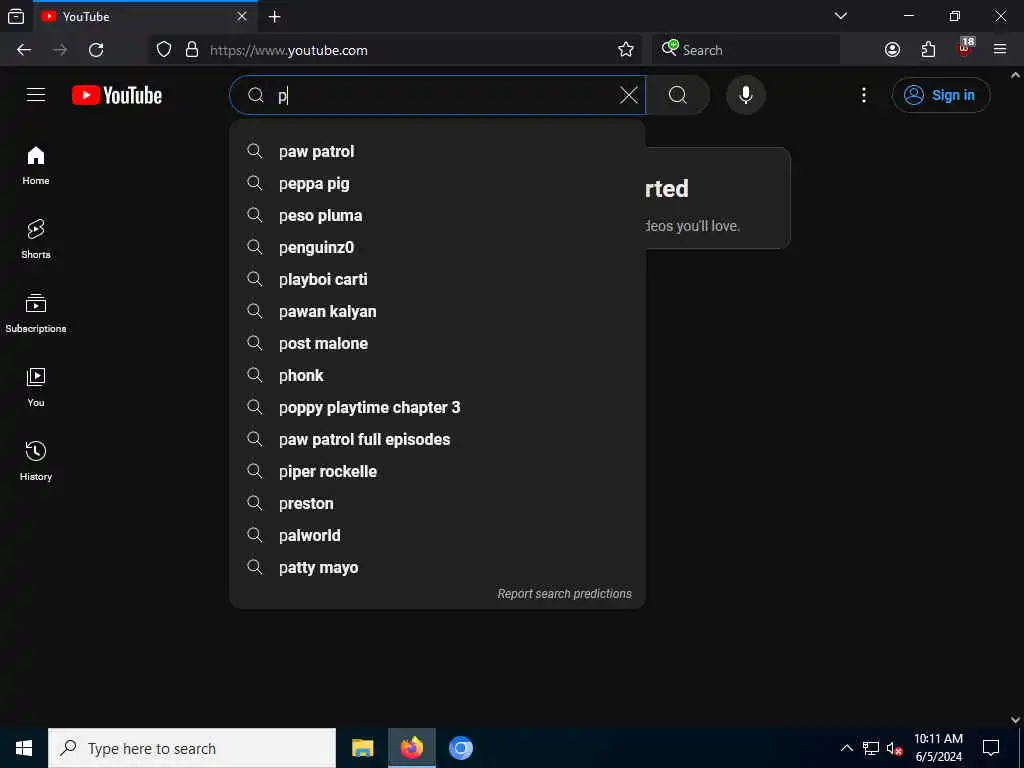Click the page scrollbar down arrow
1024x768 pixels.
pos(1016,720)
